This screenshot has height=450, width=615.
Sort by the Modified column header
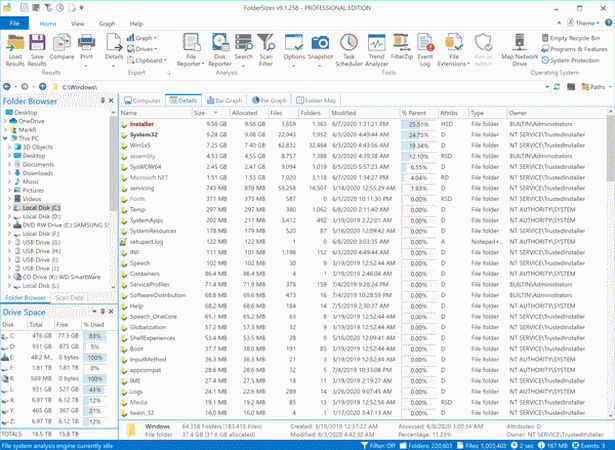pos(364,113)
